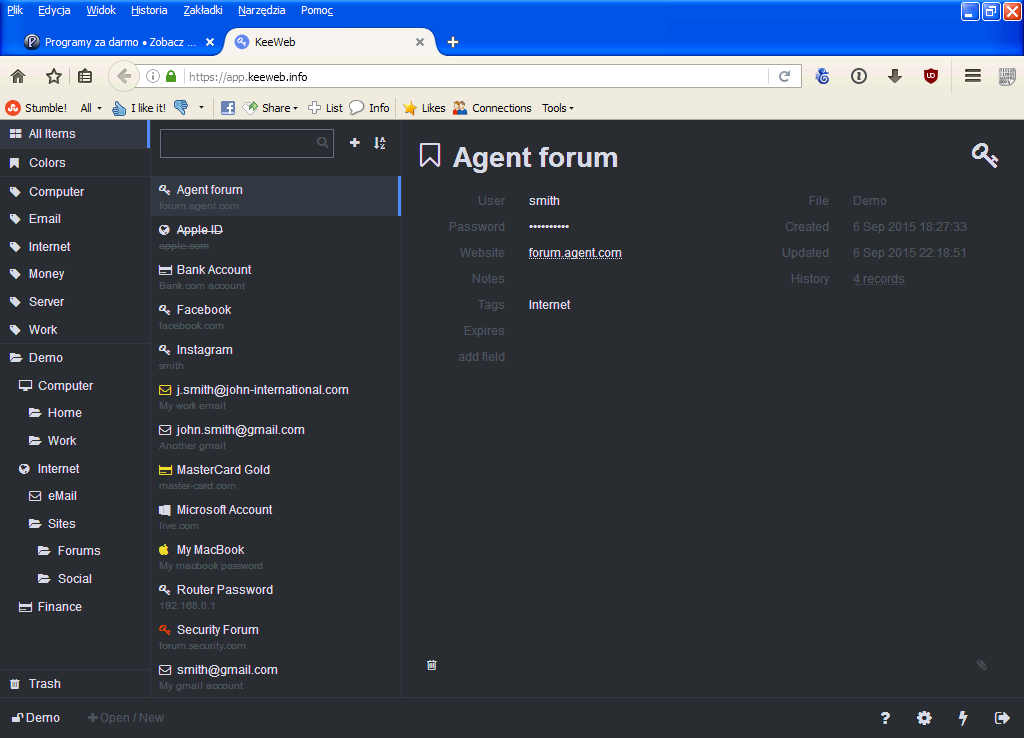This screenshot has height=738, width=1024.
Task: Click the key icon of Agent forum entry
Action: coord(984,155)
